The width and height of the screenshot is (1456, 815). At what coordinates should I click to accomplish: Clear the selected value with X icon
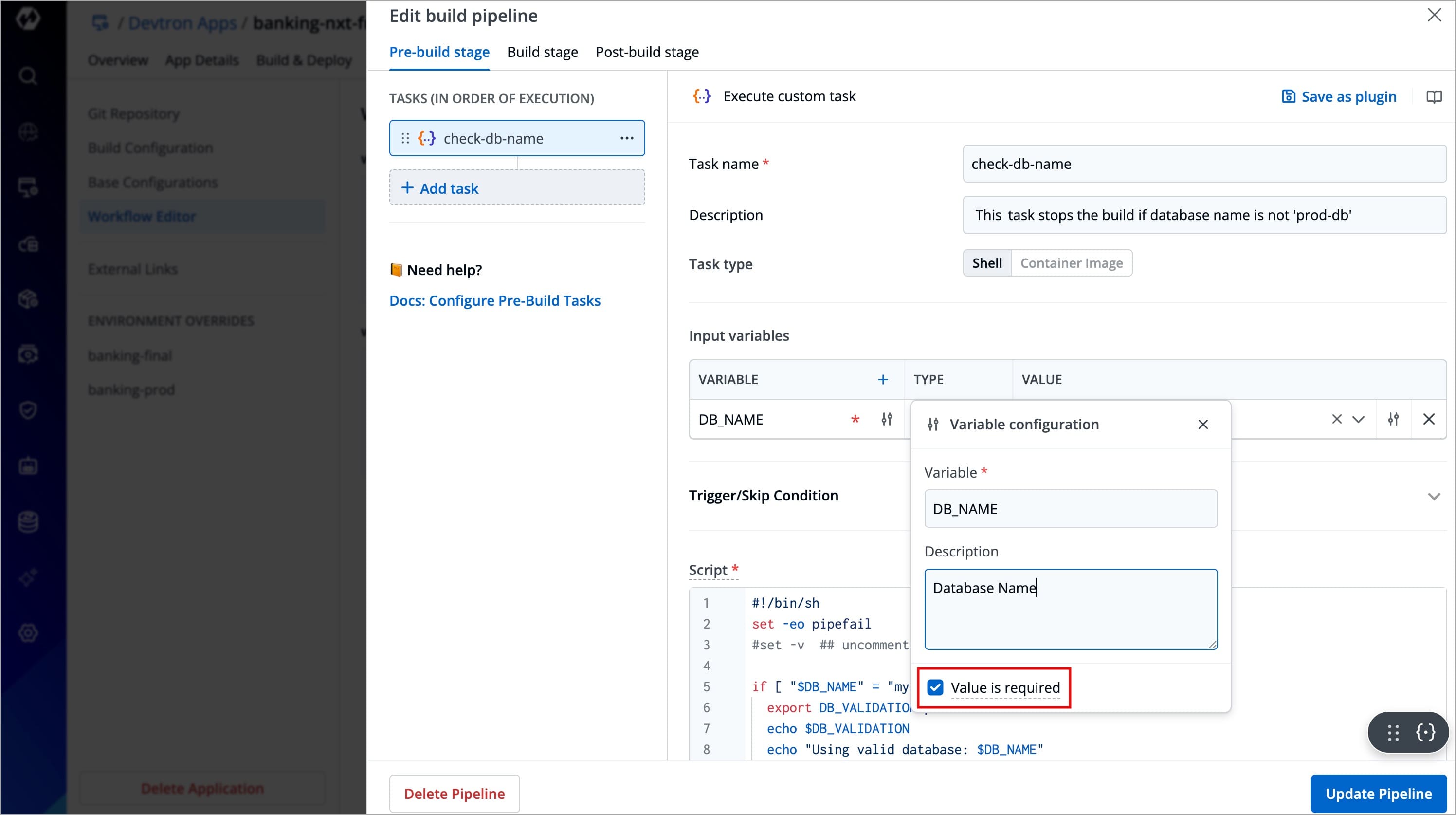(x=1336, y=419)
